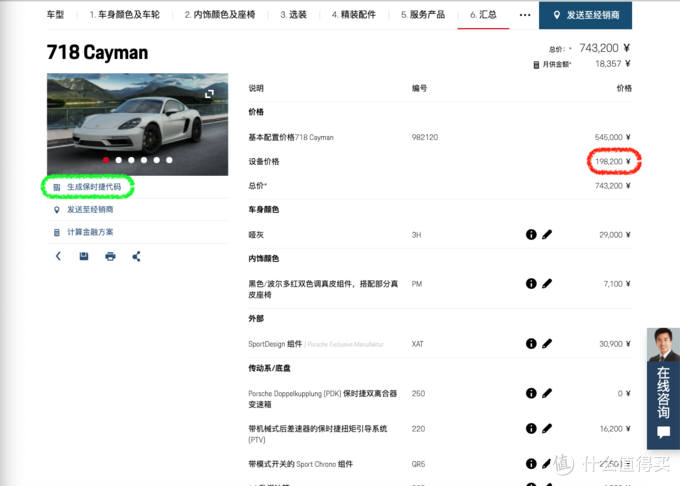The width and height of the screenshot is (680, 486).
Task: Save configuration with floppy disk icon
Action: point(84,256)
